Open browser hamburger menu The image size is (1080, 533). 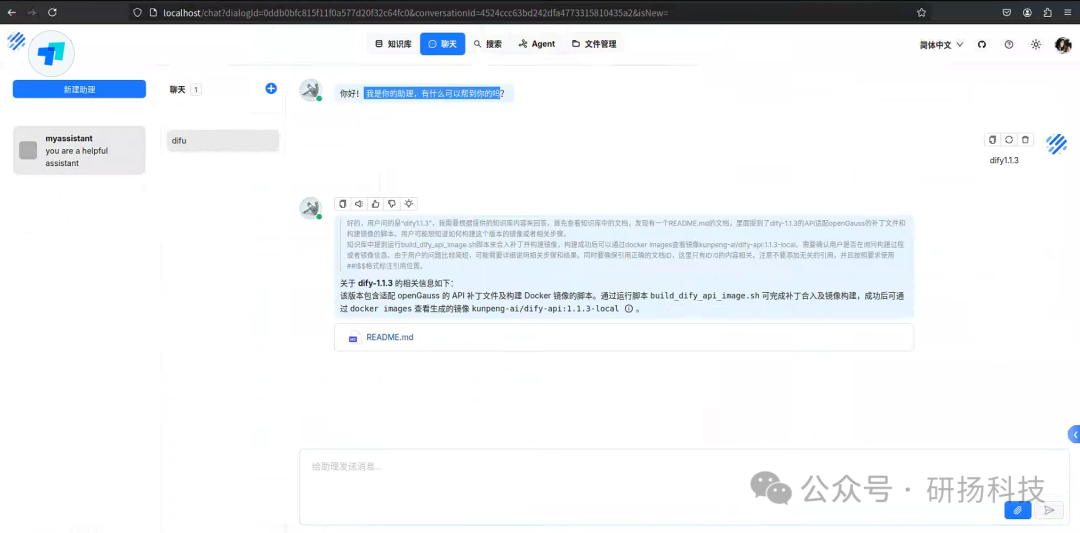(1068, 12)
